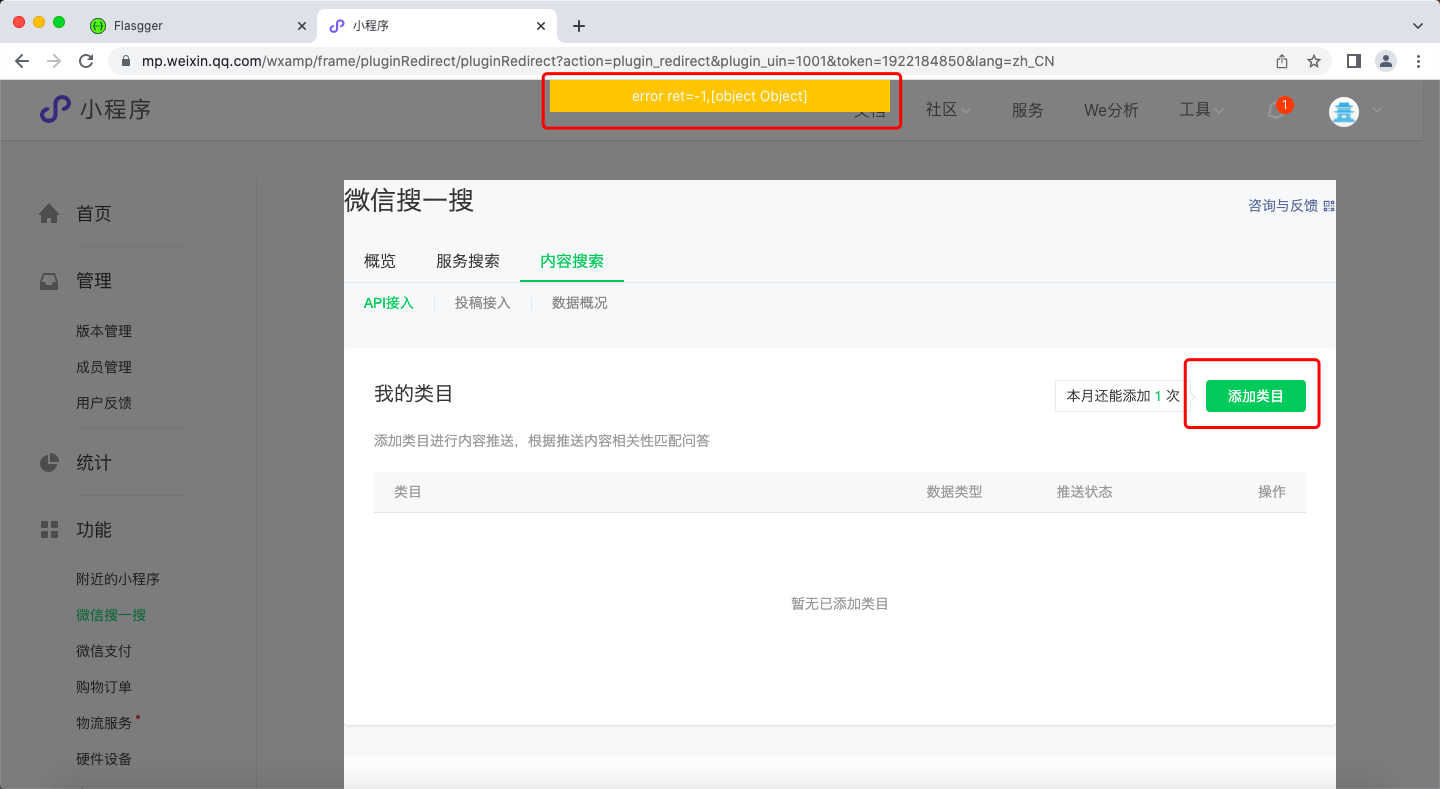This screenshot has width=1440, height=789.
Task: Click the 小程序 logo in the header
Action: pyautogui.click(x=95, y=109)
